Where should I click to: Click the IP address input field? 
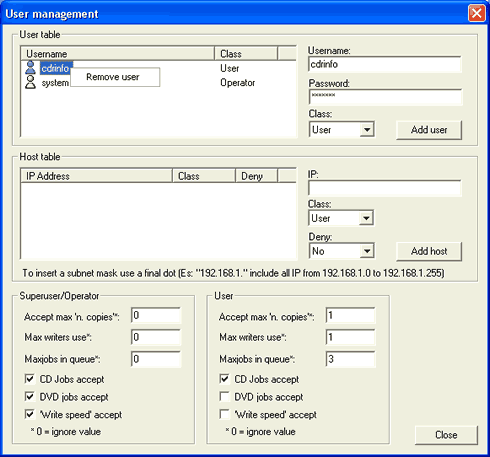[385, 188]
